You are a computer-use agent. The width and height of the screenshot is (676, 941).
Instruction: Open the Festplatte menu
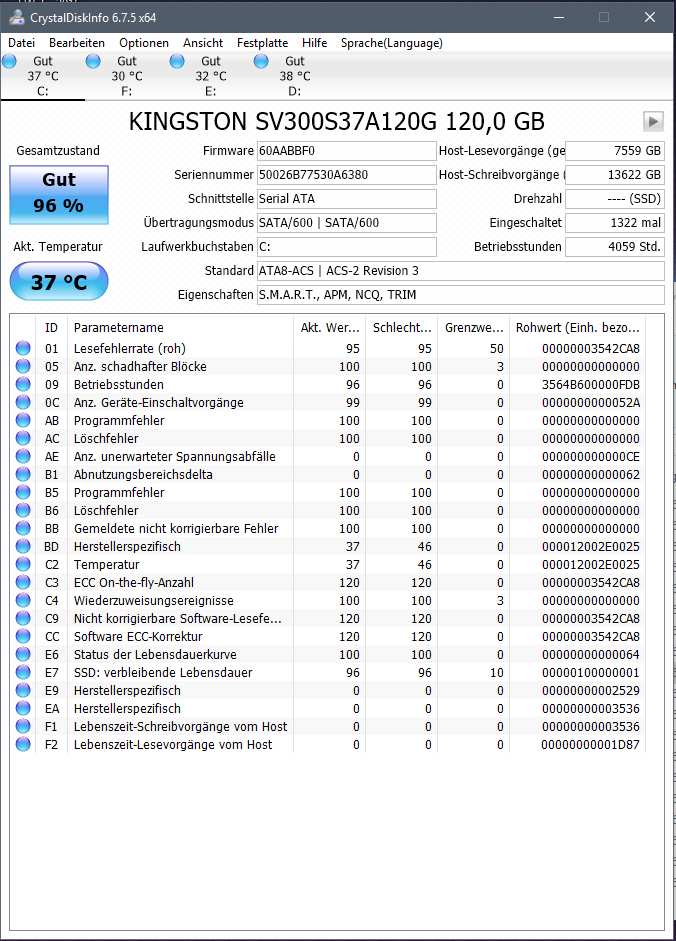coord(262,43)
